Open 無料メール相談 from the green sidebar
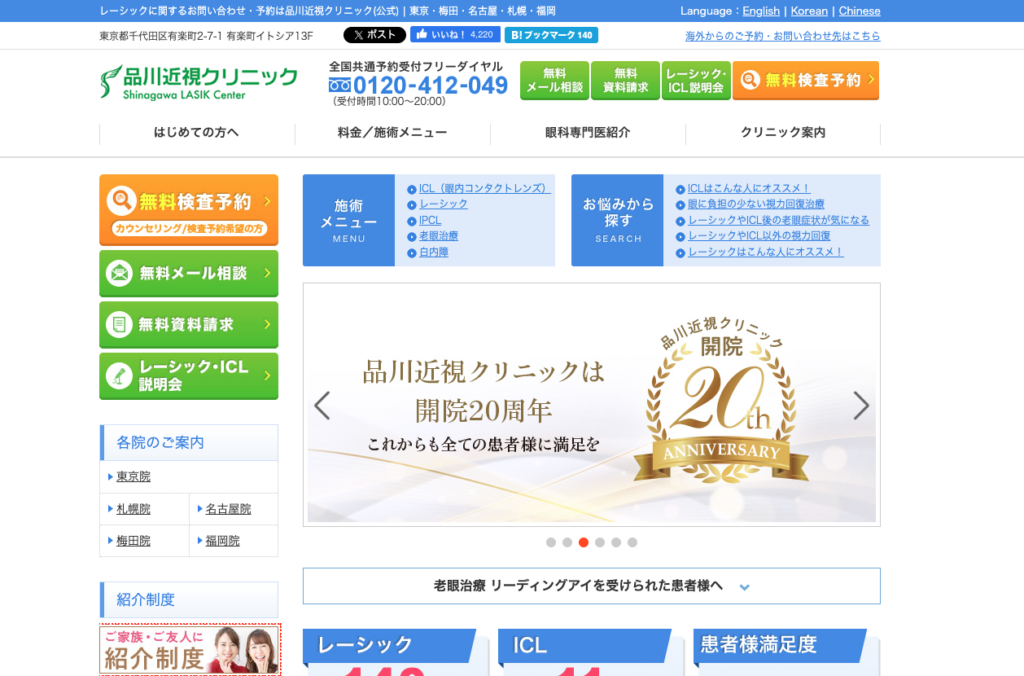 pos(189,273)
